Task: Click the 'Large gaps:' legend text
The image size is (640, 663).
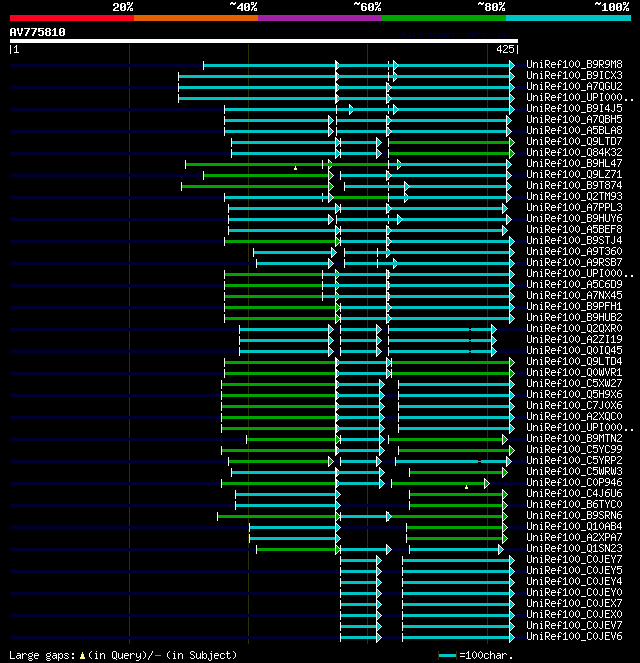Action: pyautogui.click(x=42, y=655)
